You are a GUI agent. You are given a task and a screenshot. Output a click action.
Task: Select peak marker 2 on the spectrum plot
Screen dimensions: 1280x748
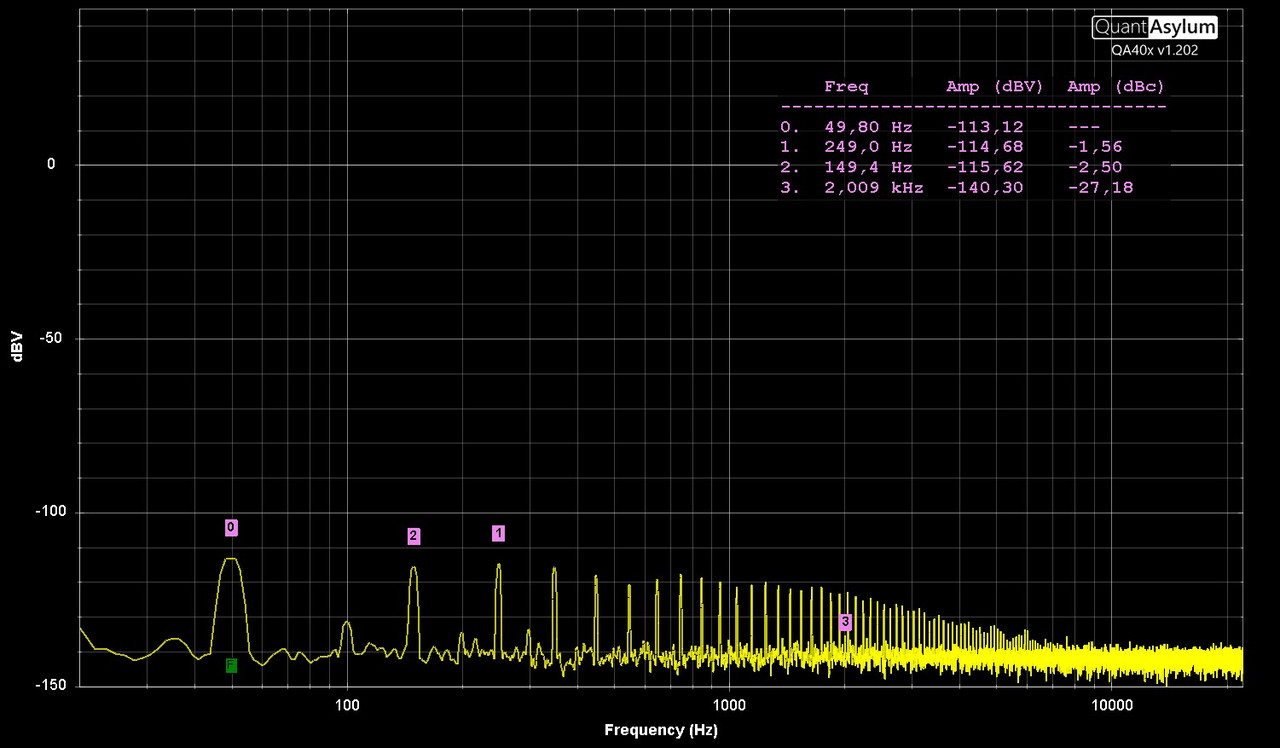click(x=413, y=536)
